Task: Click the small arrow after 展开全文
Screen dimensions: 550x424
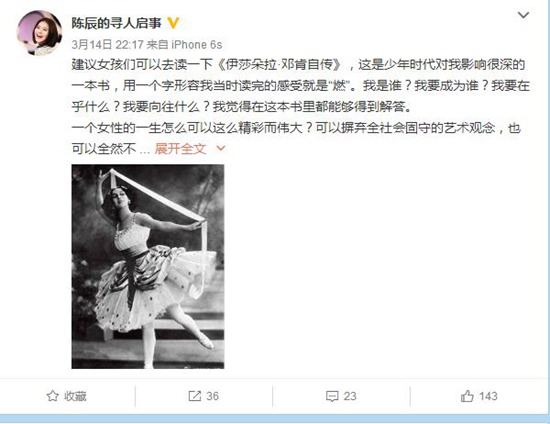Action: 221,149
